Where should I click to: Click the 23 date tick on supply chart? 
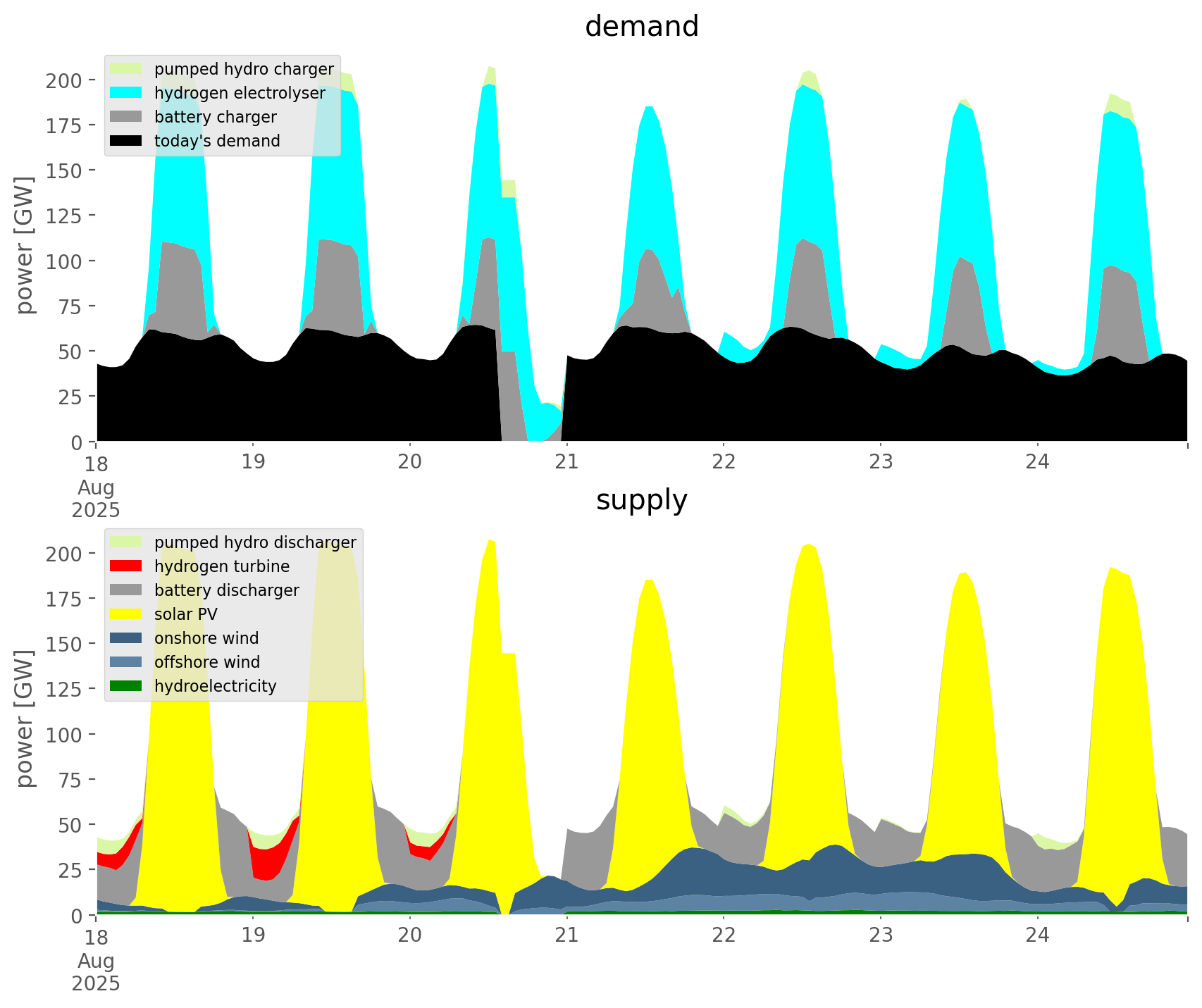881,935
